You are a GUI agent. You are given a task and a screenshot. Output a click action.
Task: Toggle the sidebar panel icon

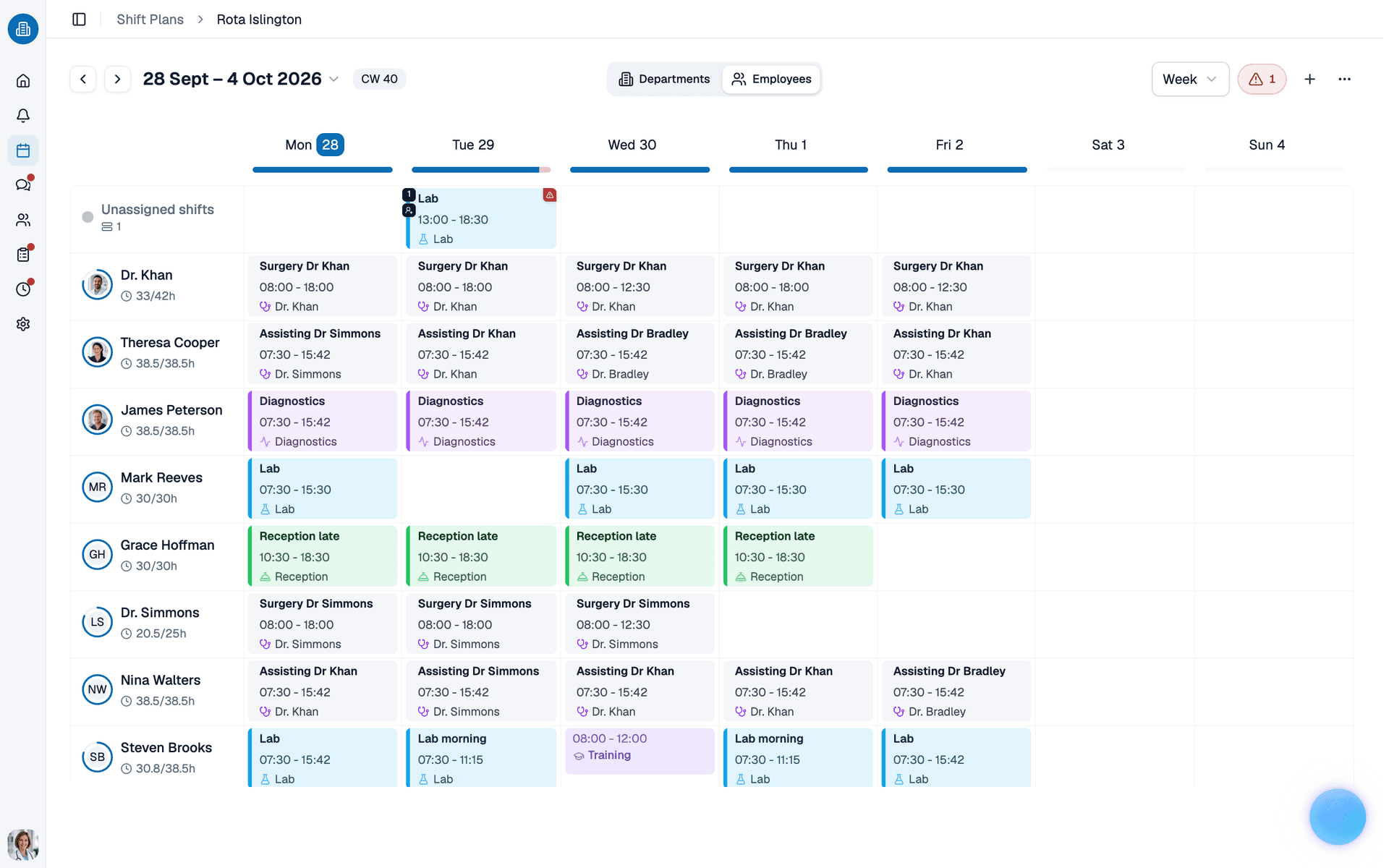[80, 20]
